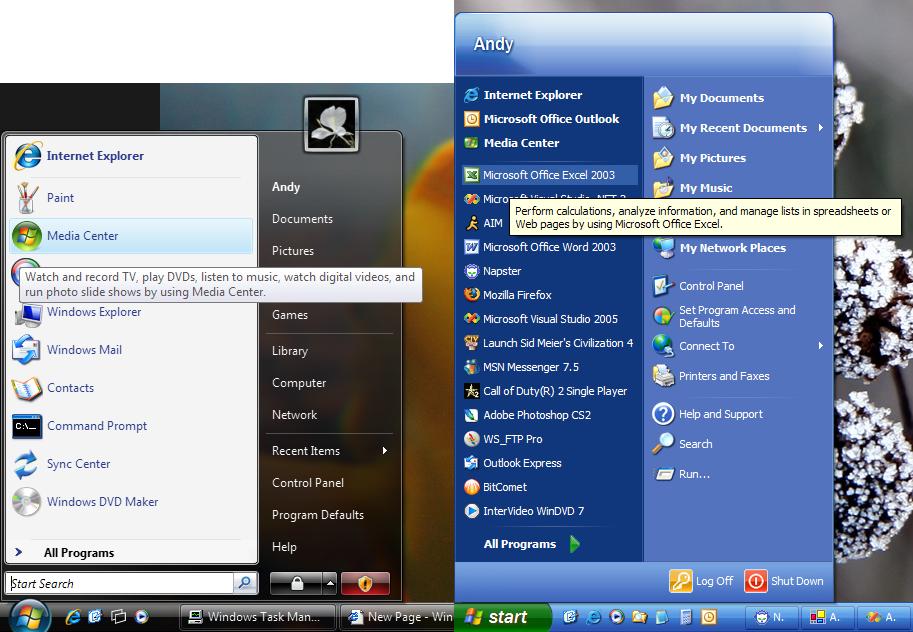This screenshot has height=632, width=913.
Task: Open power options arrow beside lock button
Action: 329,583
